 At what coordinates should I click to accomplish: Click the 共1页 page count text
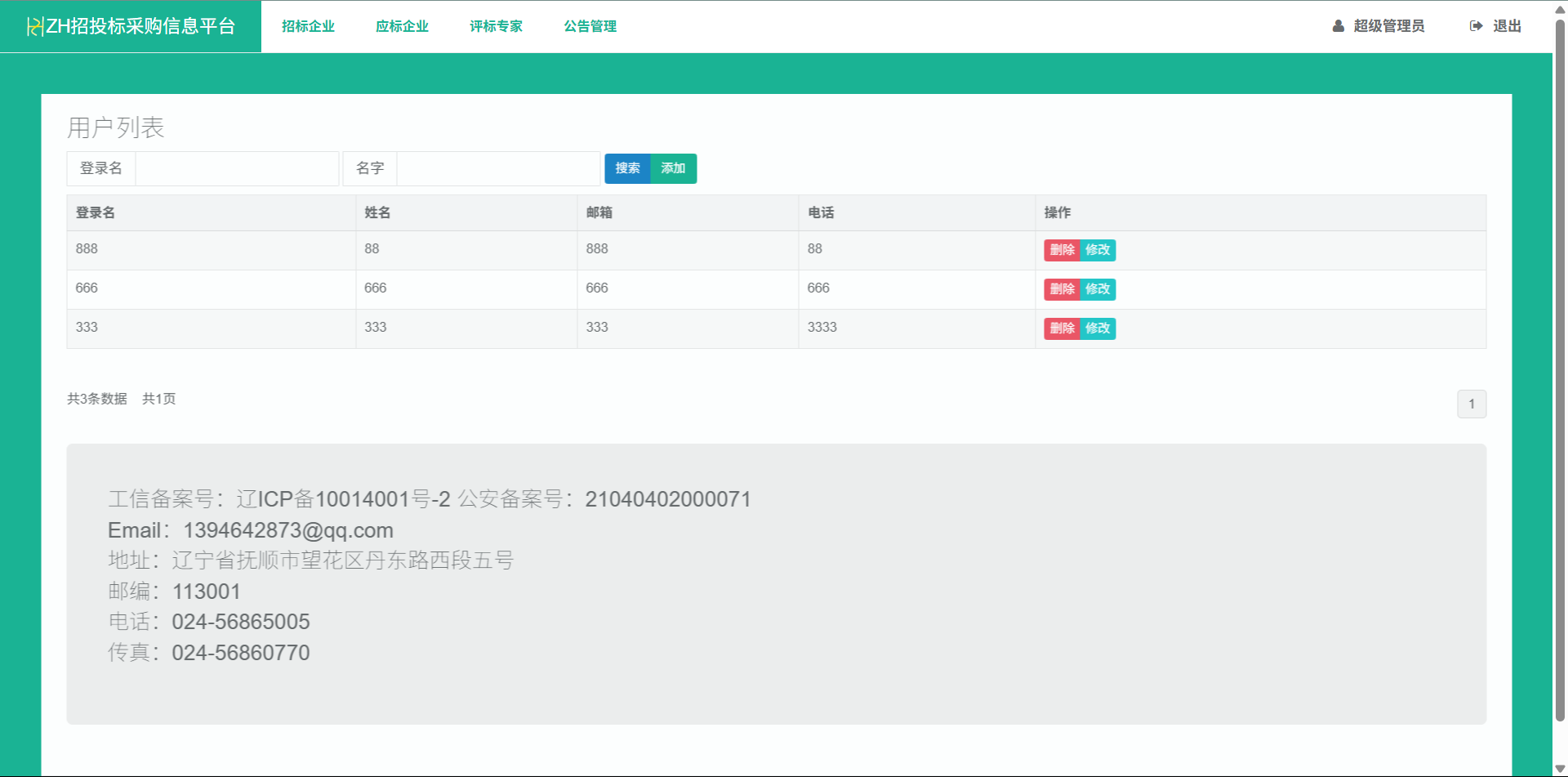pyautogui.click(x=159, y=399)
